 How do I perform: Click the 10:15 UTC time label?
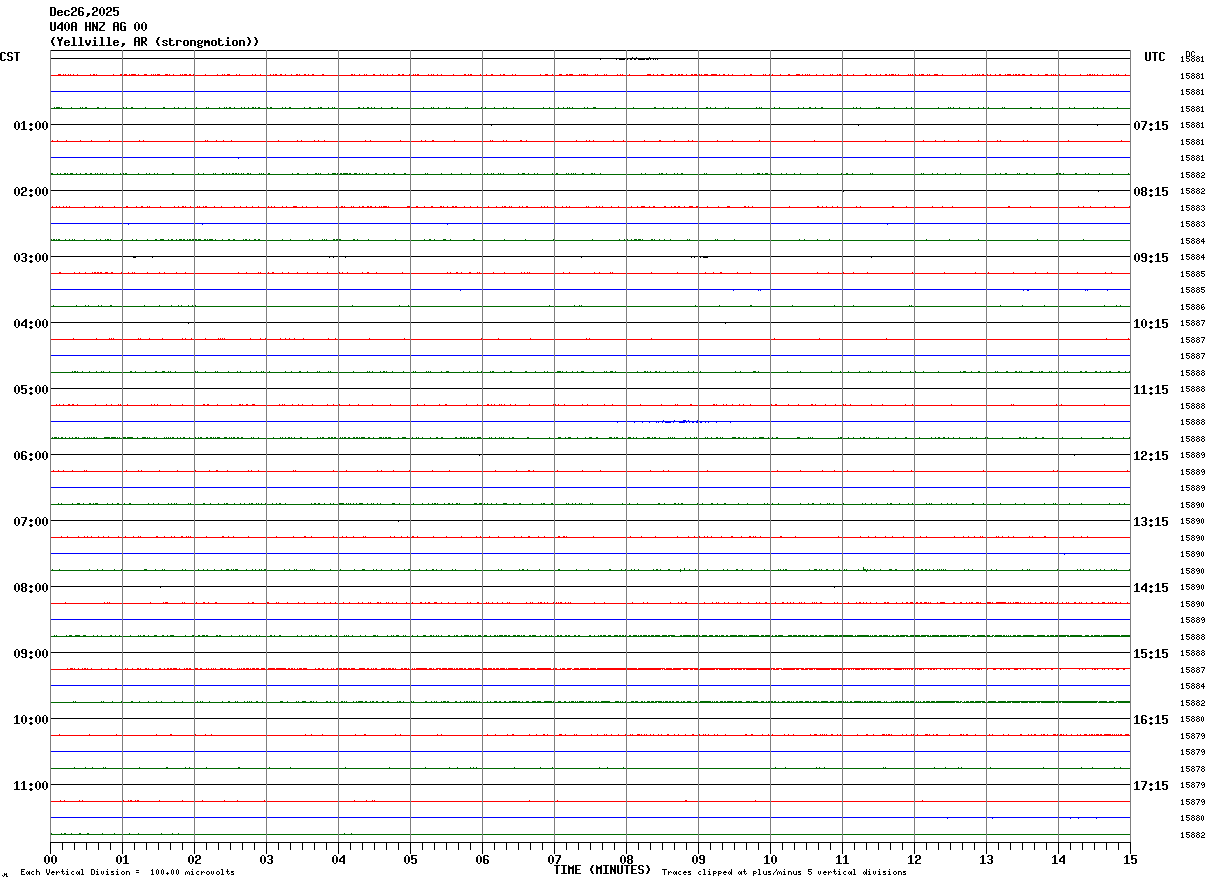click(x=1150, y=324)
